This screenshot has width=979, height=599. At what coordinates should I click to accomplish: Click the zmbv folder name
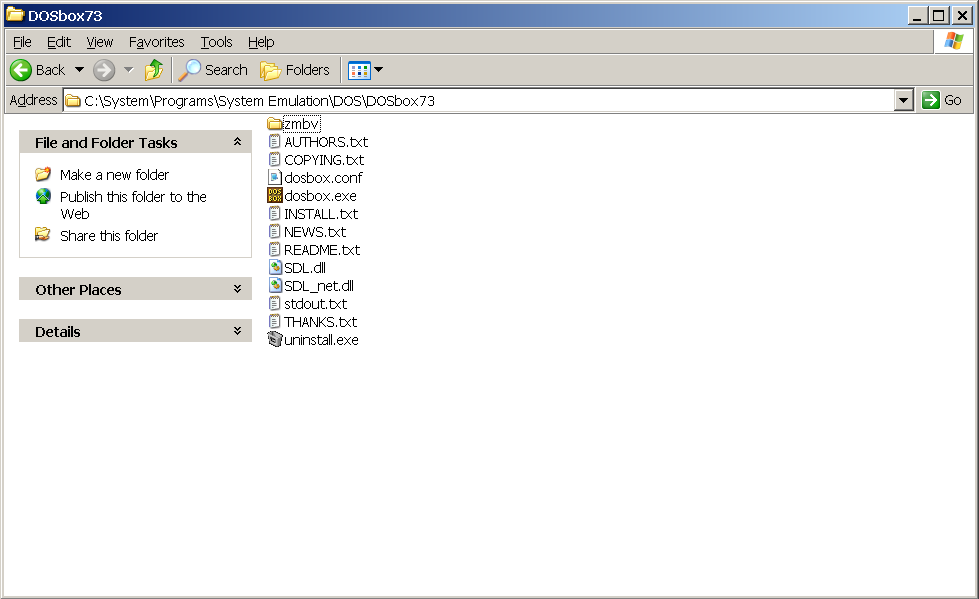pos(302,124)
